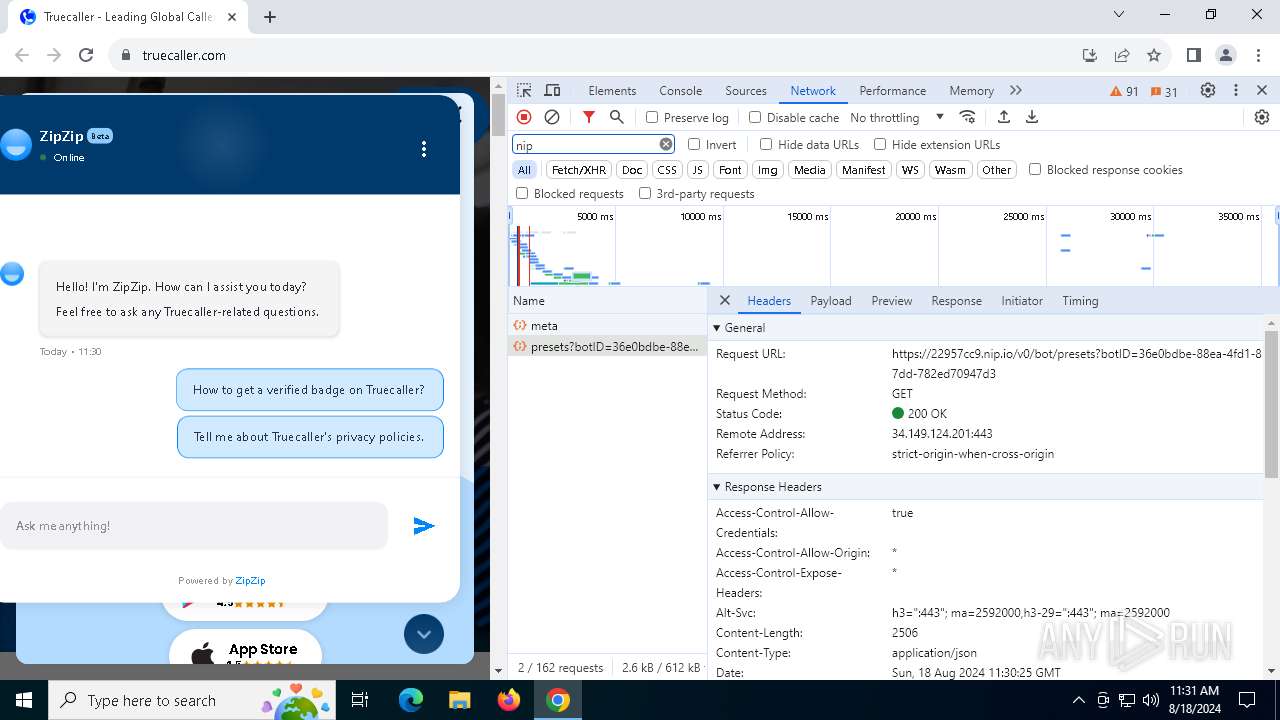Clear the network log

[552, 117]
